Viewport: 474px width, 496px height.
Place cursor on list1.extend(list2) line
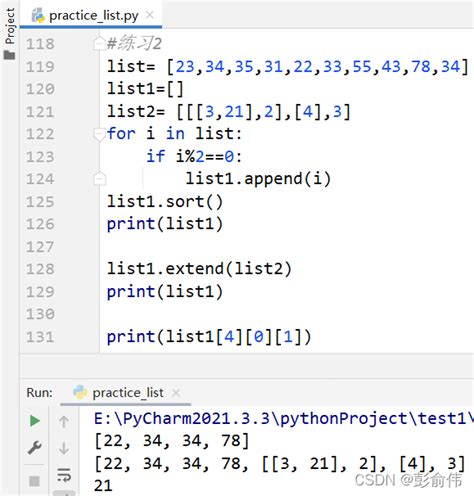pos(199,269)
